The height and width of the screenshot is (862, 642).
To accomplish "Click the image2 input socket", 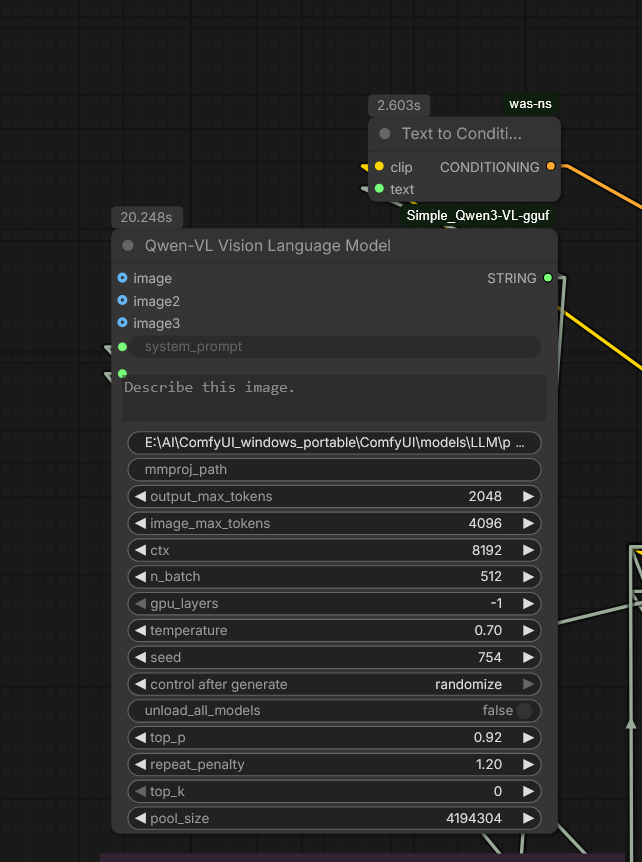I will pos(123,301).
